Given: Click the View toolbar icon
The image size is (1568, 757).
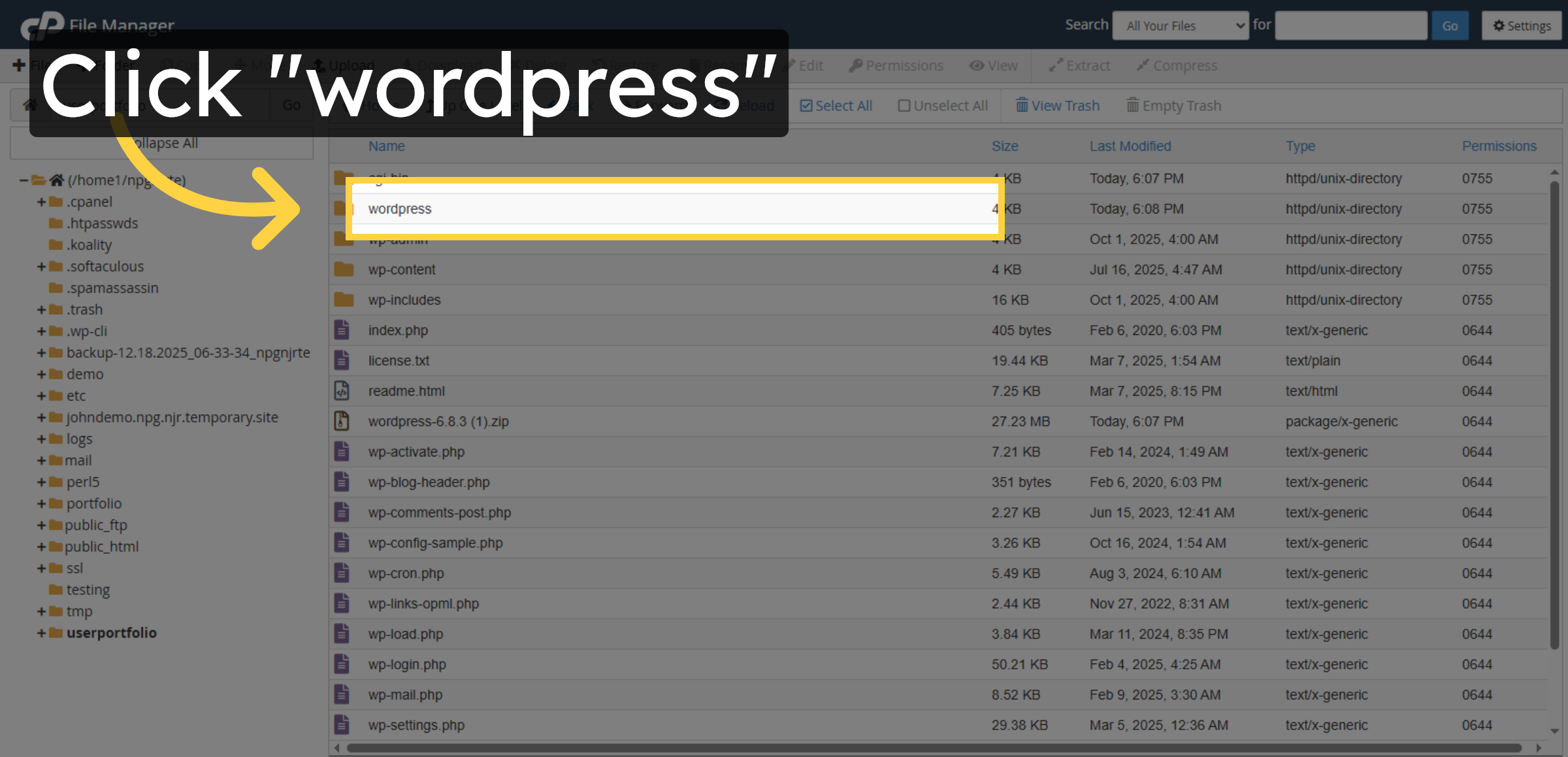Looking at the screenshot, I should click(994, 65).
